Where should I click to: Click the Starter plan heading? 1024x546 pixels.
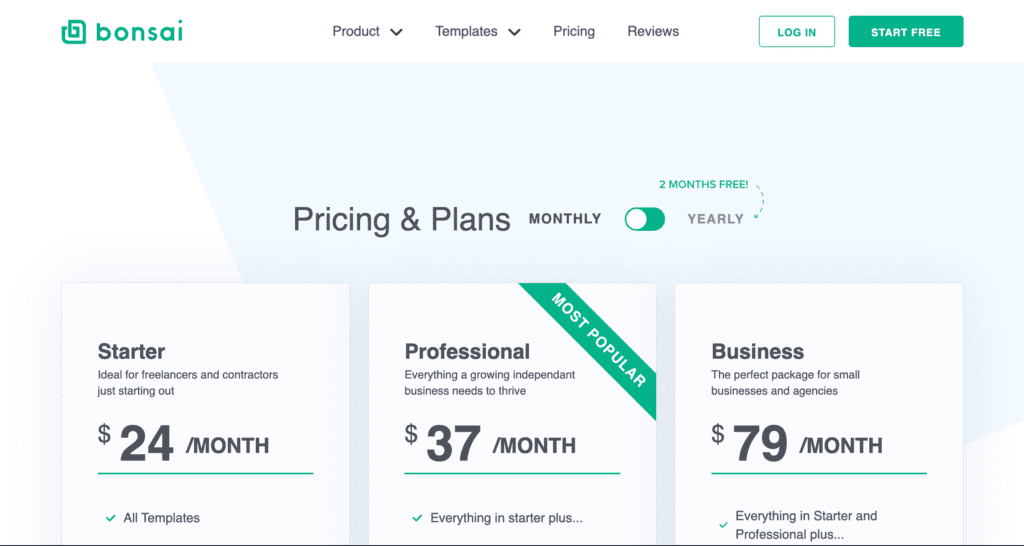coord(131,351)
